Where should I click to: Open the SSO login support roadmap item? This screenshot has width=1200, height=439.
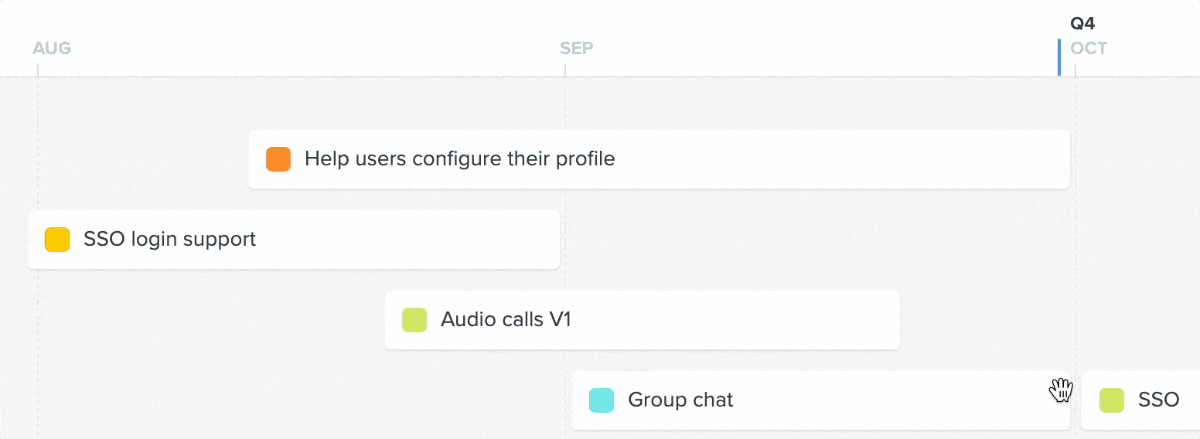click(293, 239)
